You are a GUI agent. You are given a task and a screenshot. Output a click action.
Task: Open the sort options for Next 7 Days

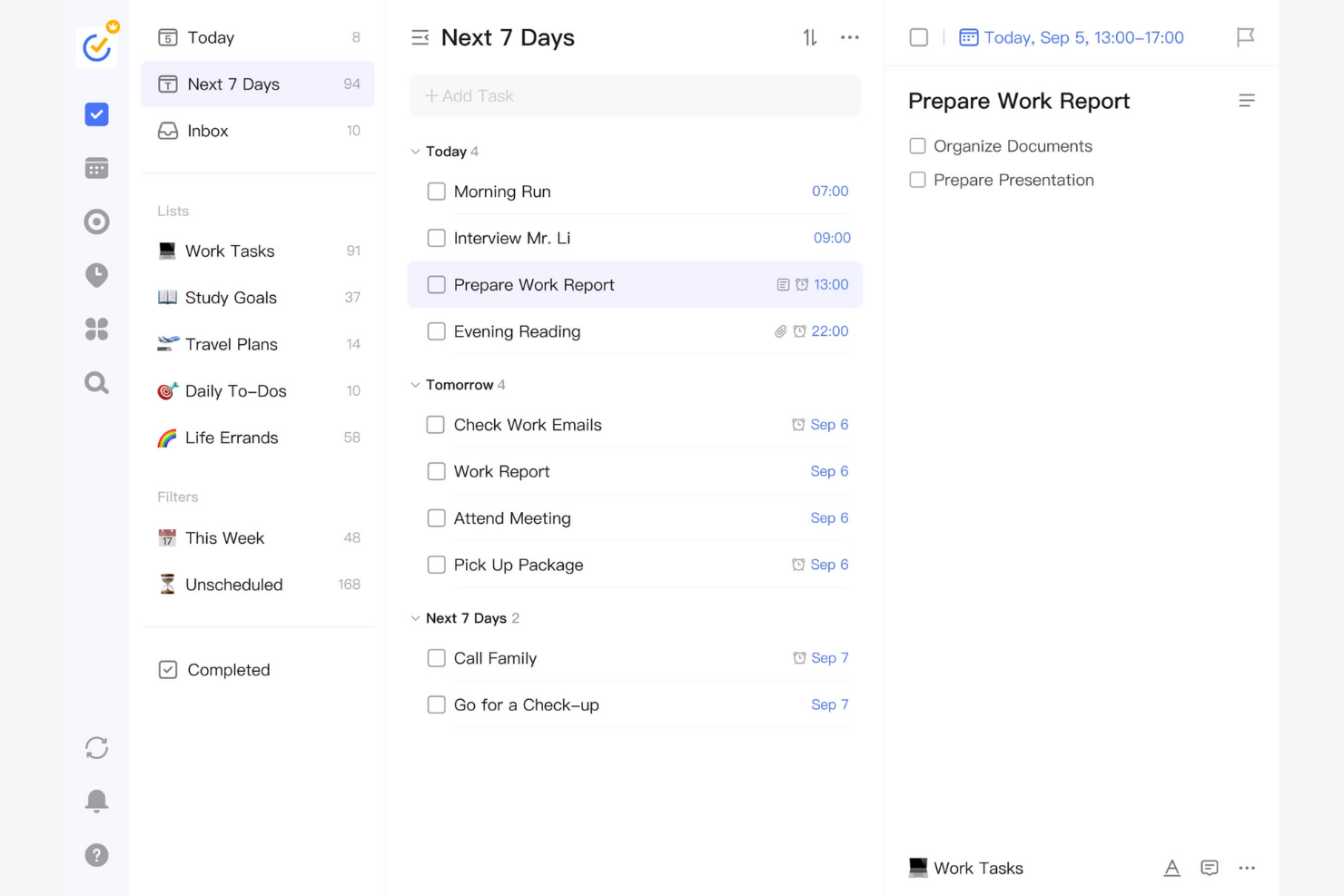pos(807,37)
